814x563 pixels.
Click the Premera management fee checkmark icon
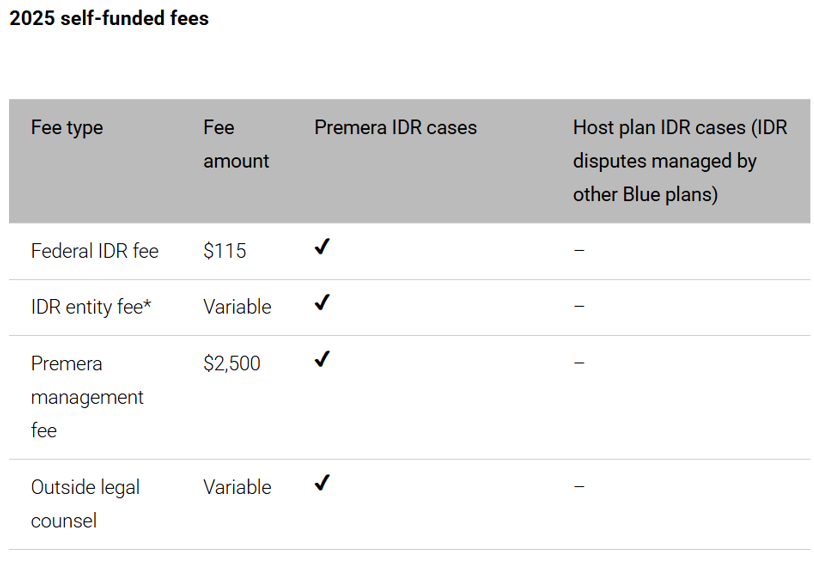322,359
